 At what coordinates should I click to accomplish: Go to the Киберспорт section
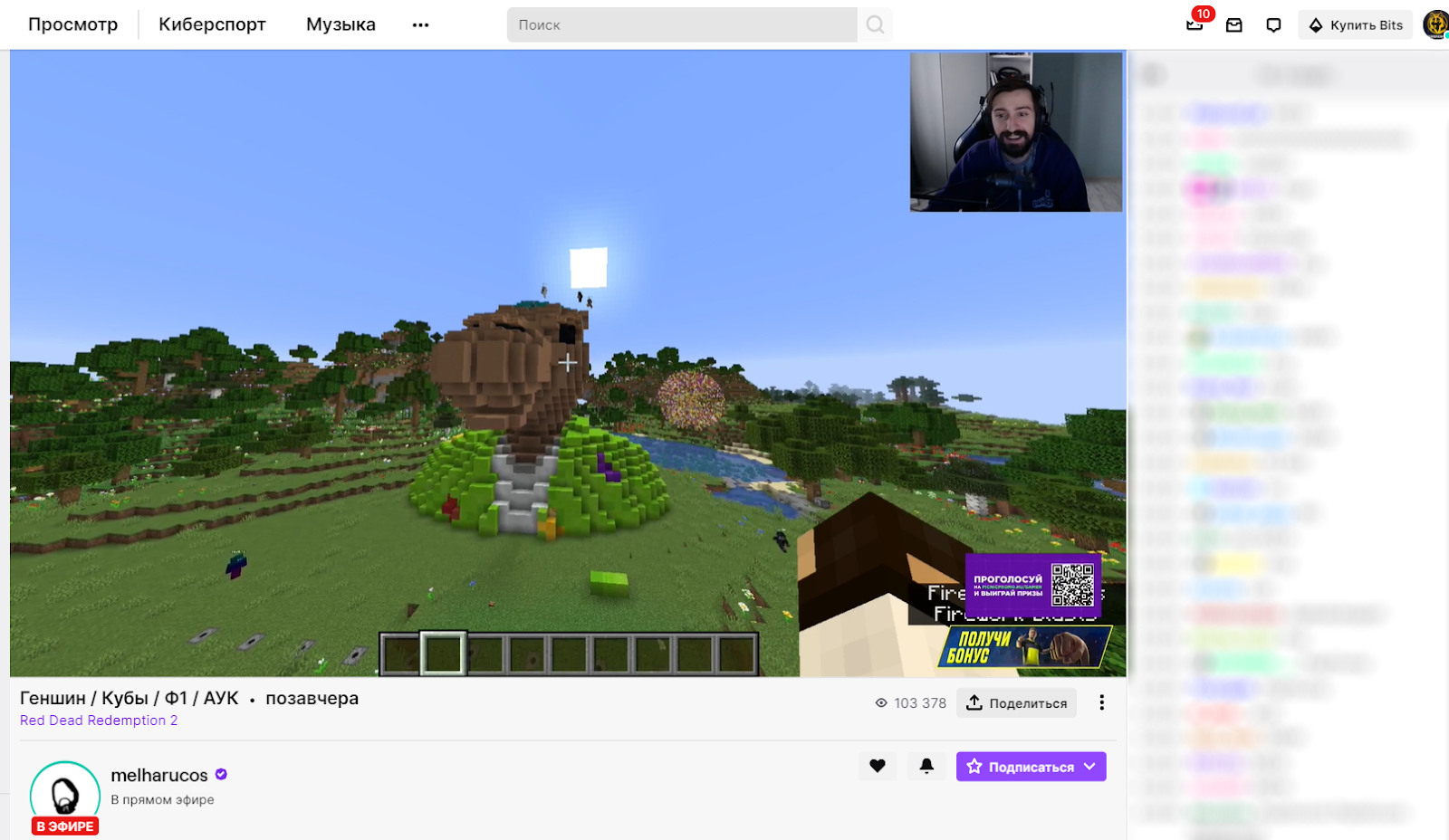(212, 24)
